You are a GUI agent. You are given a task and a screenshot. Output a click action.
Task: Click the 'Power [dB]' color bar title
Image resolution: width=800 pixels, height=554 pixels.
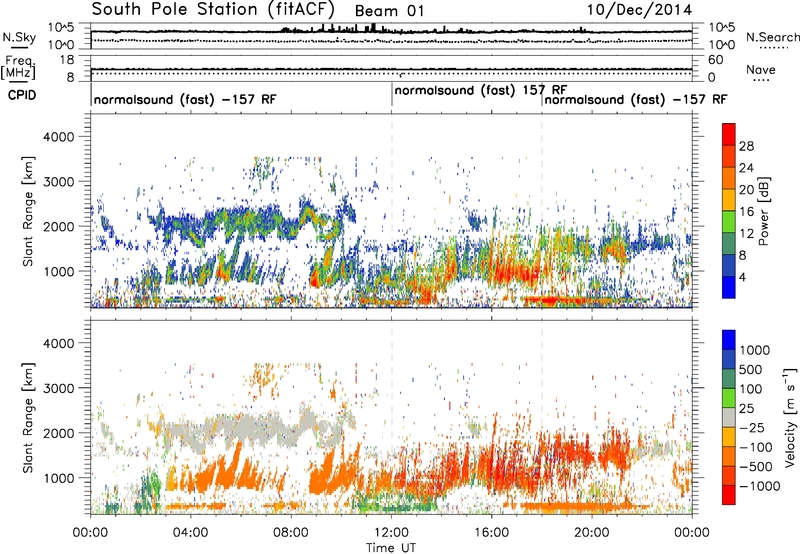click(x=764, y=211)
